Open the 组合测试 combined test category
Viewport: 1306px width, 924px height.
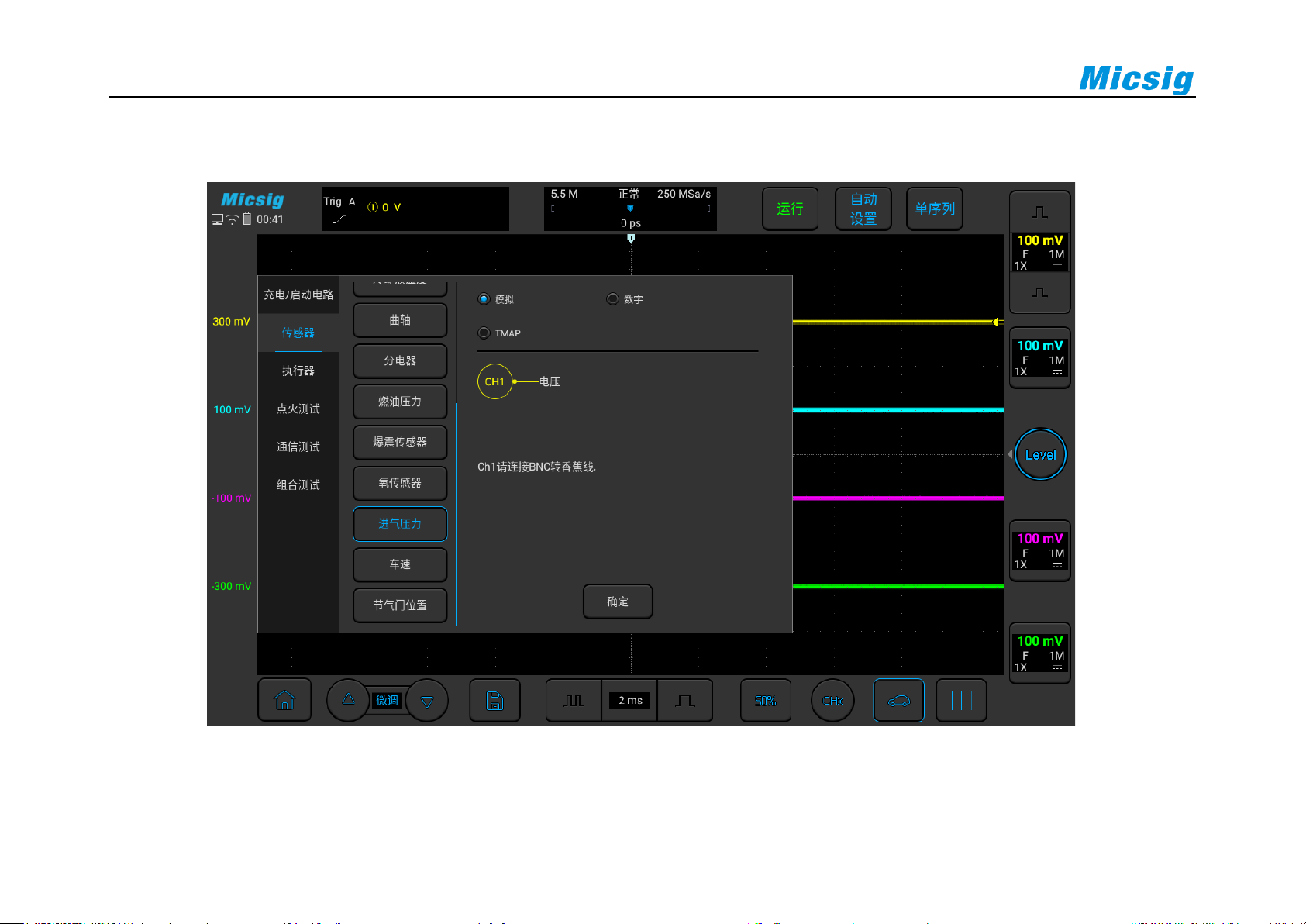pyautogui.click(x=298, y=484)
